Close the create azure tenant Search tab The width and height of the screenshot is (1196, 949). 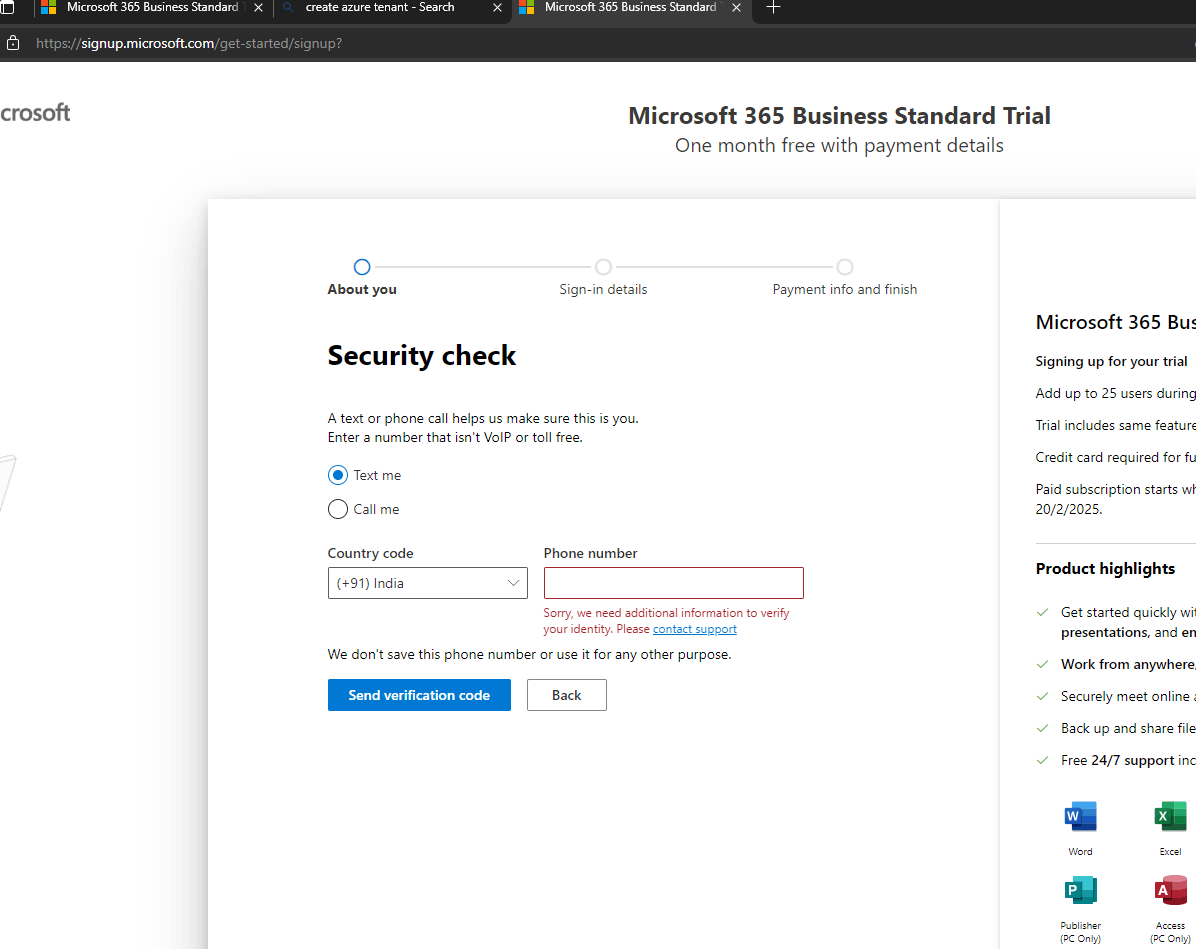497,8
